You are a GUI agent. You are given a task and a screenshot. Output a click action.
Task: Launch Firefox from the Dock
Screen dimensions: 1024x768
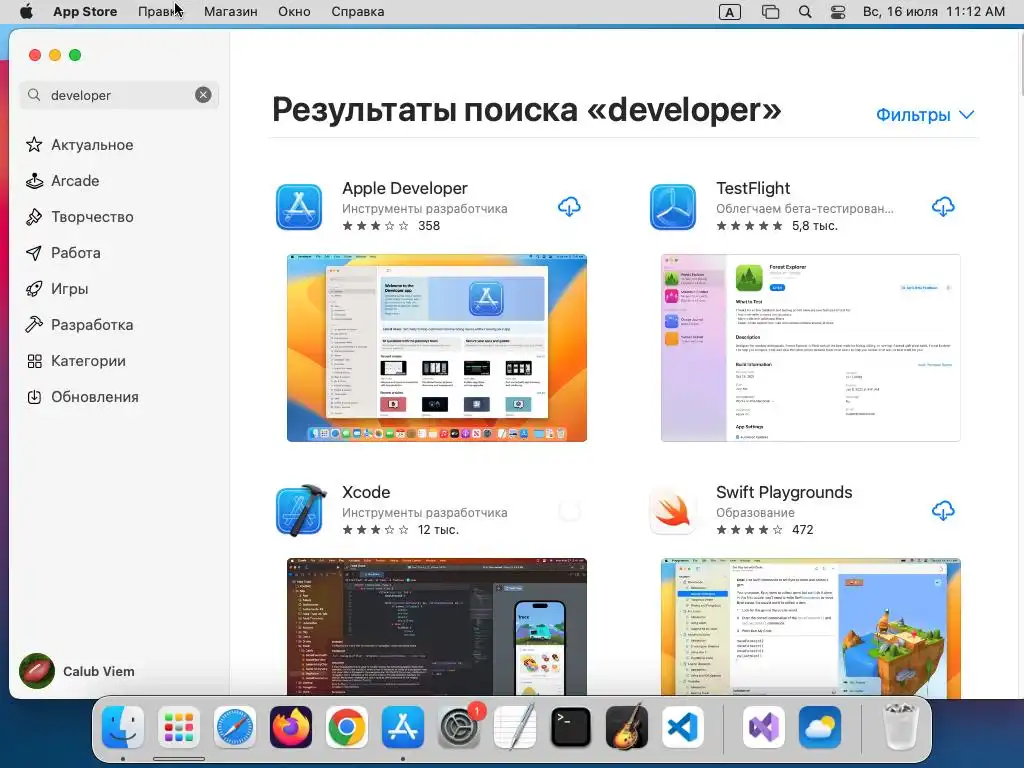point(291,727)
